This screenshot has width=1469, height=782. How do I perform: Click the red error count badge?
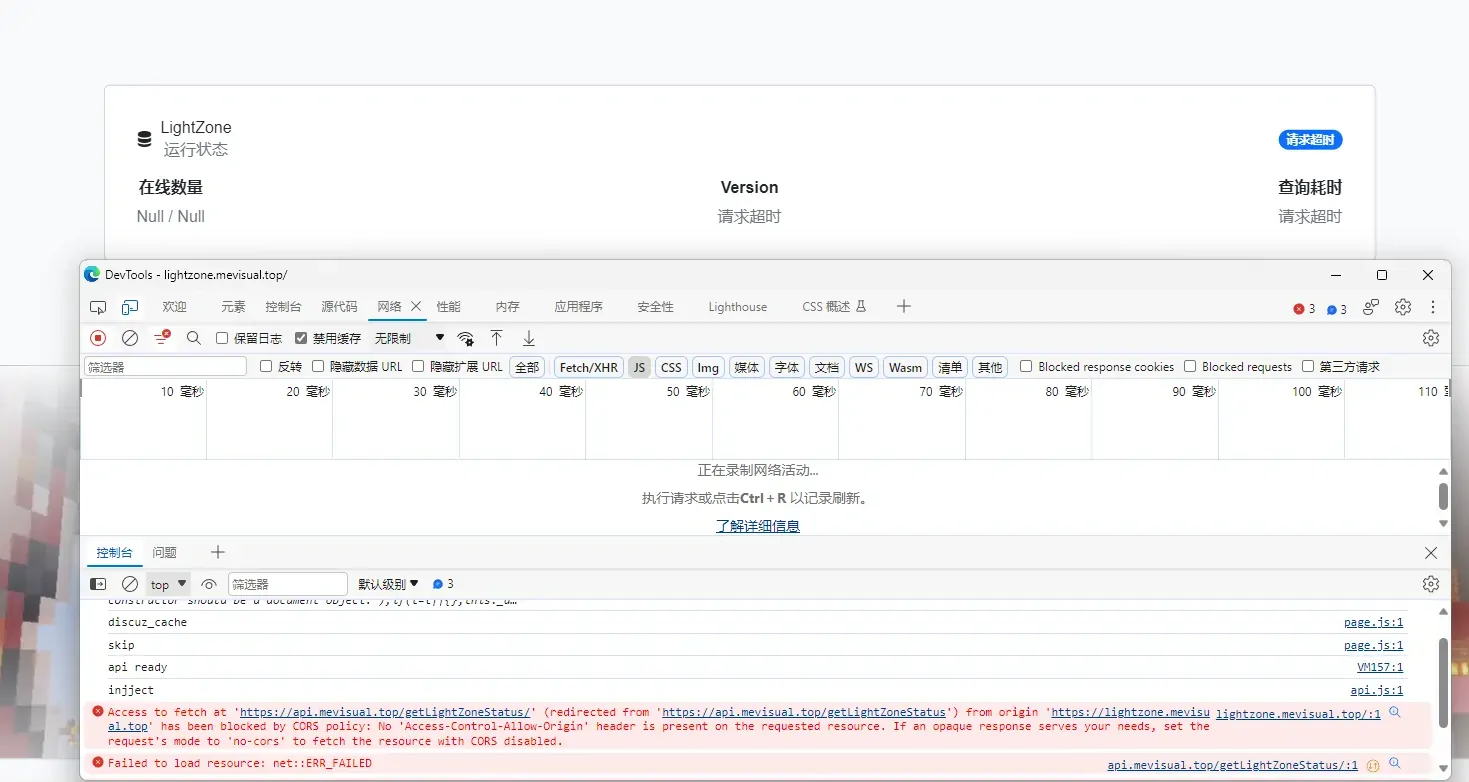[x=1305, y=309]
